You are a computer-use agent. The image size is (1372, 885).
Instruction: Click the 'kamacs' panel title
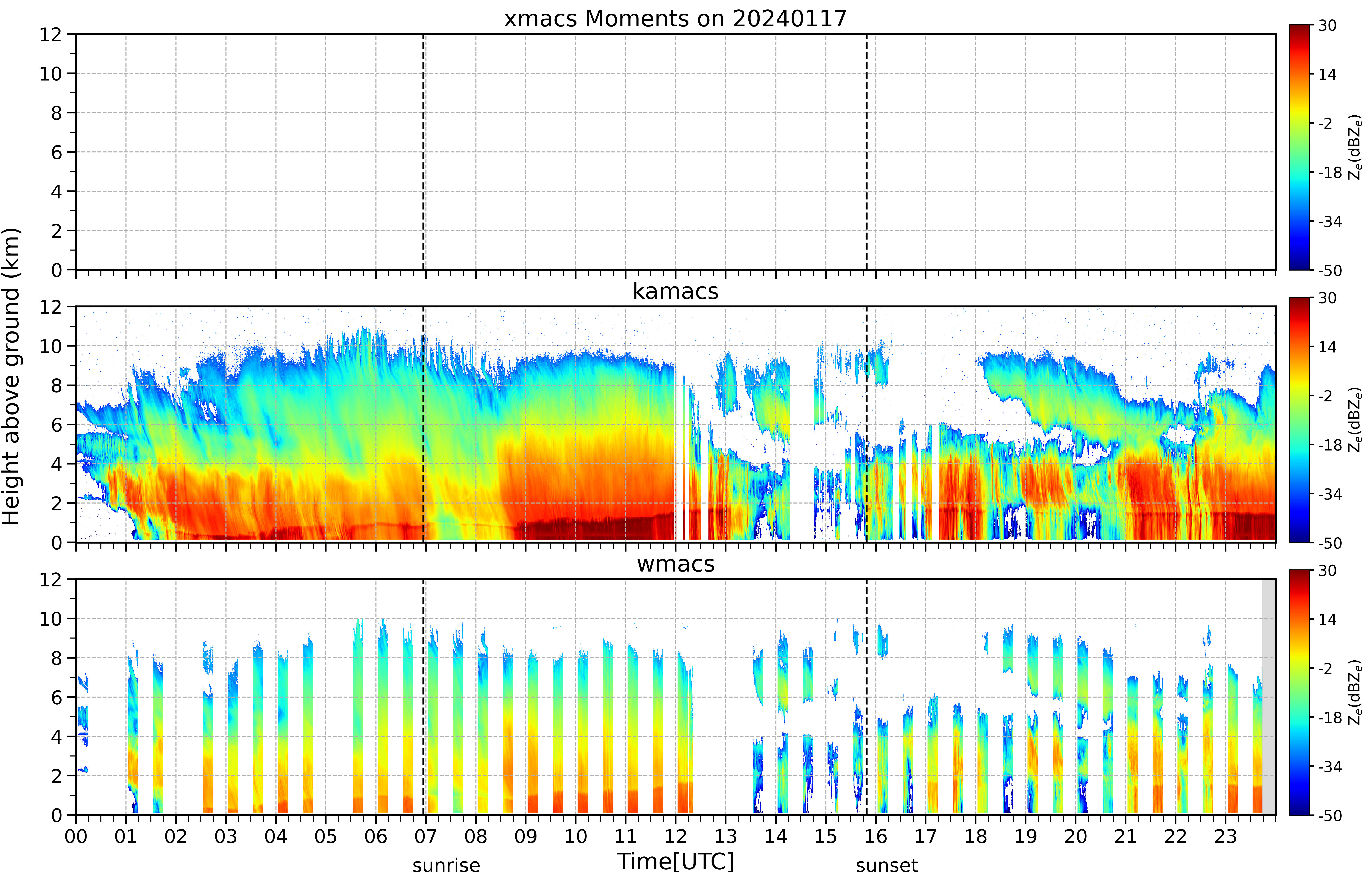pos(675,291)
